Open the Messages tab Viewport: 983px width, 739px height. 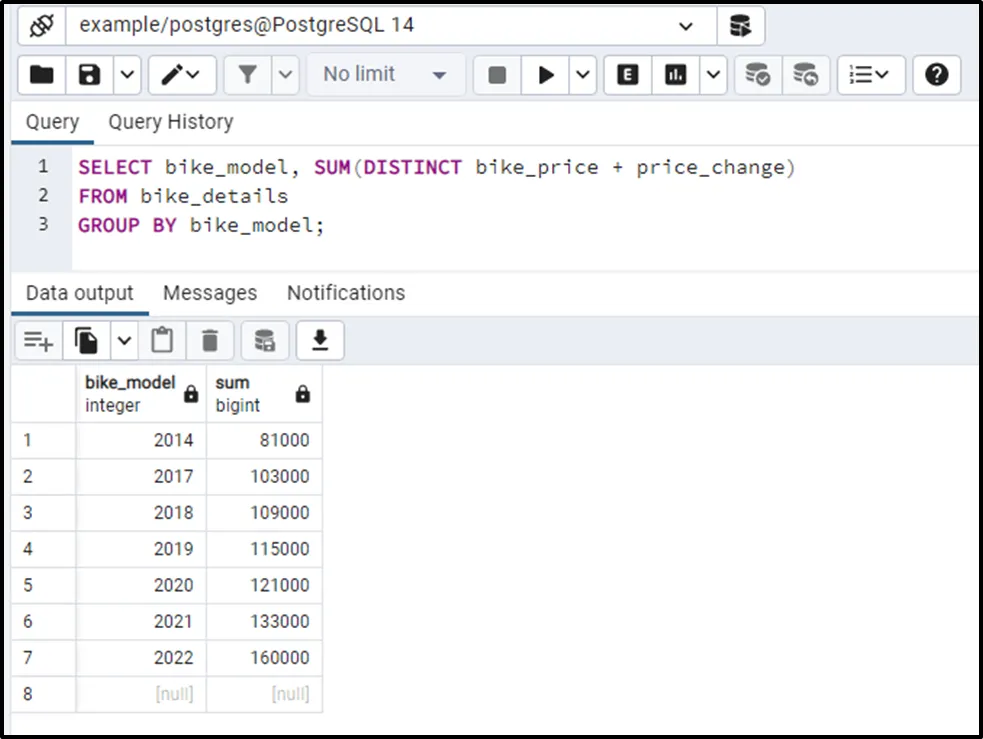[x=209, y=293]
